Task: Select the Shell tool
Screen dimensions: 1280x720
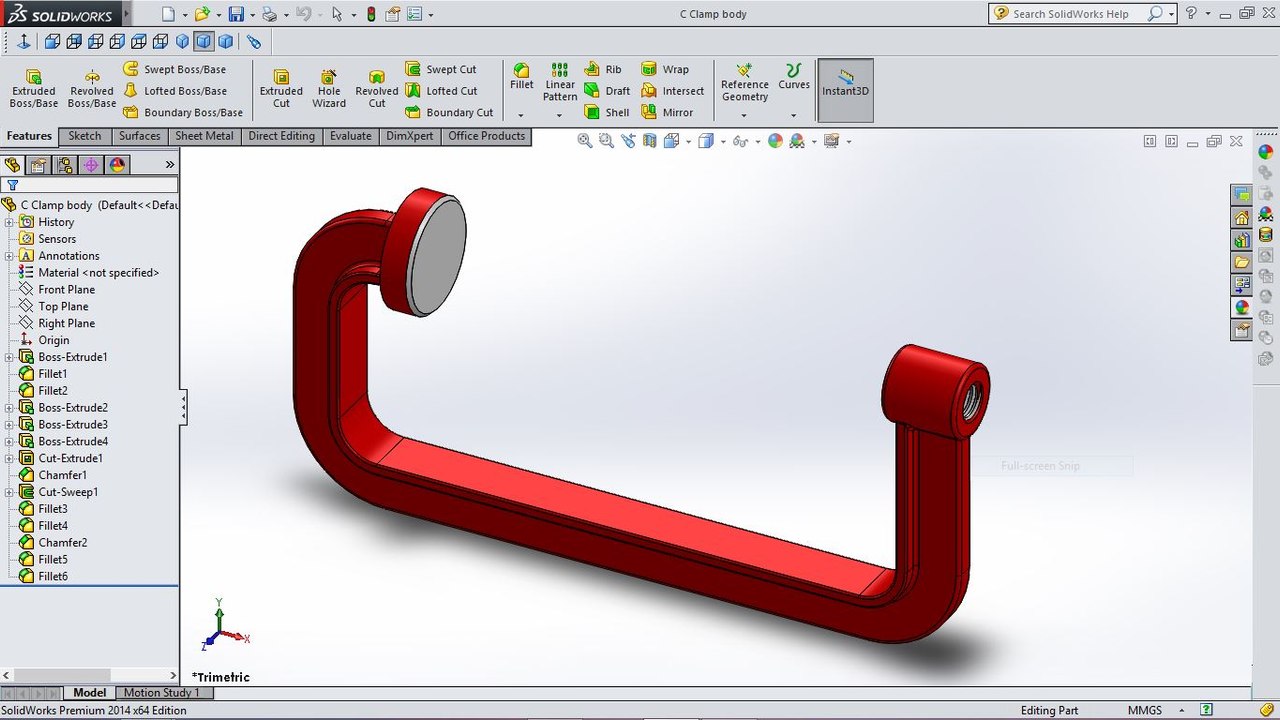Action: click(x=607, y=112)
